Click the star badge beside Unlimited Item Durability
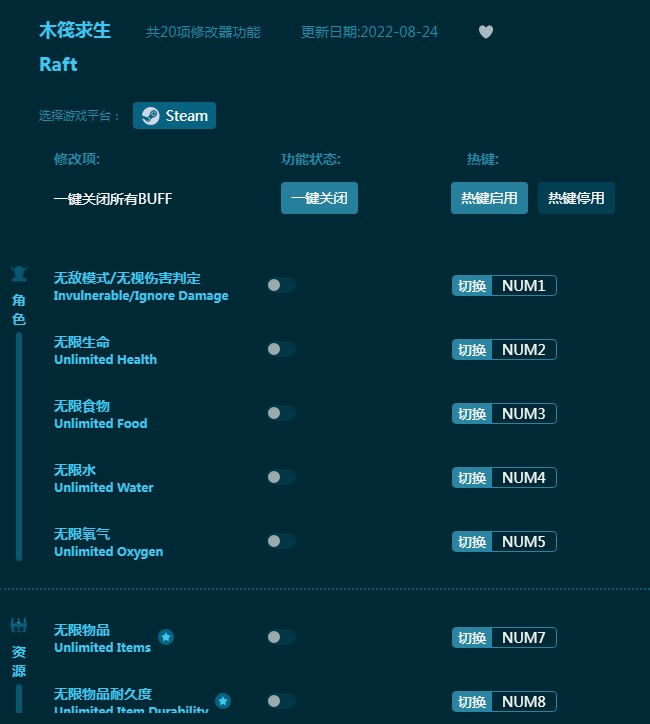This screenshot has height=724, width=650. [223, 701]
